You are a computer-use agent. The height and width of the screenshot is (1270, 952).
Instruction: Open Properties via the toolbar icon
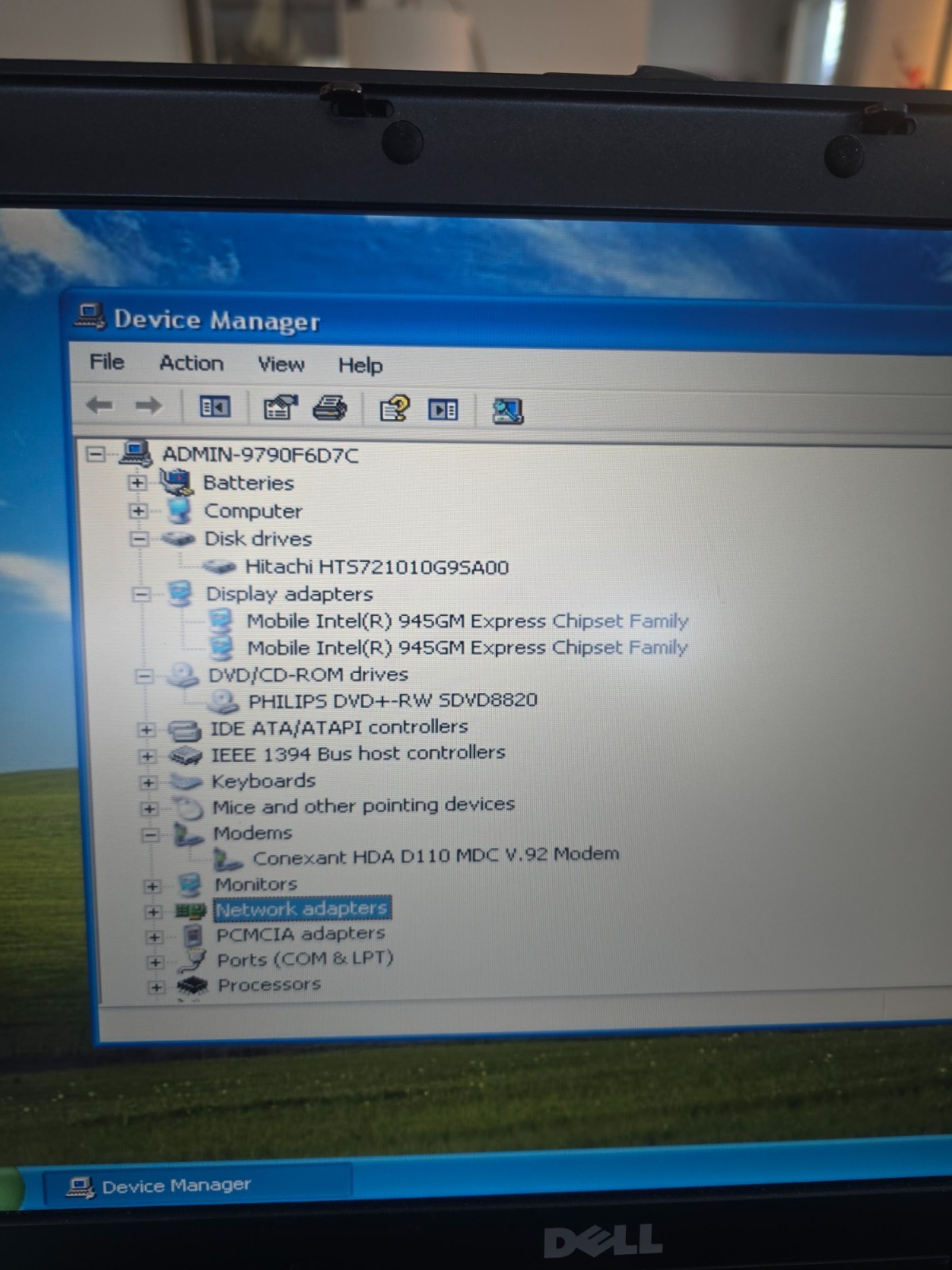pos(280,408)
